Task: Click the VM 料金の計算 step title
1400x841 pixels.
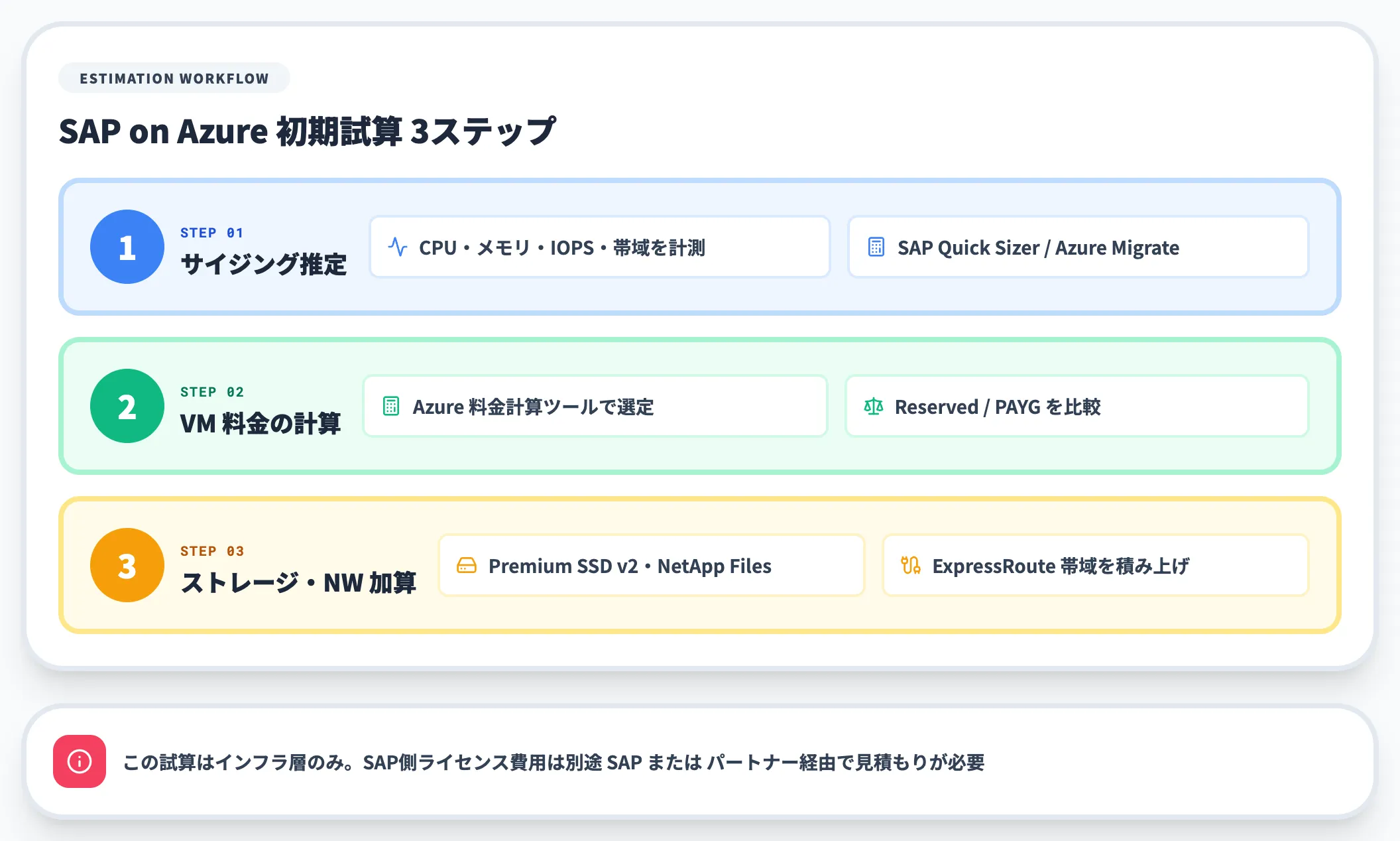Action: [261, 423]
